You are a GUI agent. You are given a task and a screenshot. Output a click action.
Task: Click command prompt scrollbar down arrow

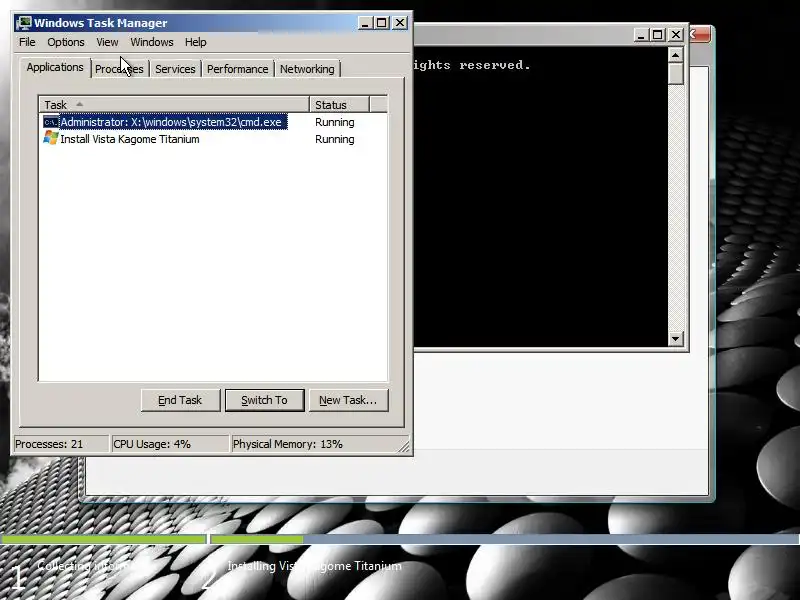(676, 338)
